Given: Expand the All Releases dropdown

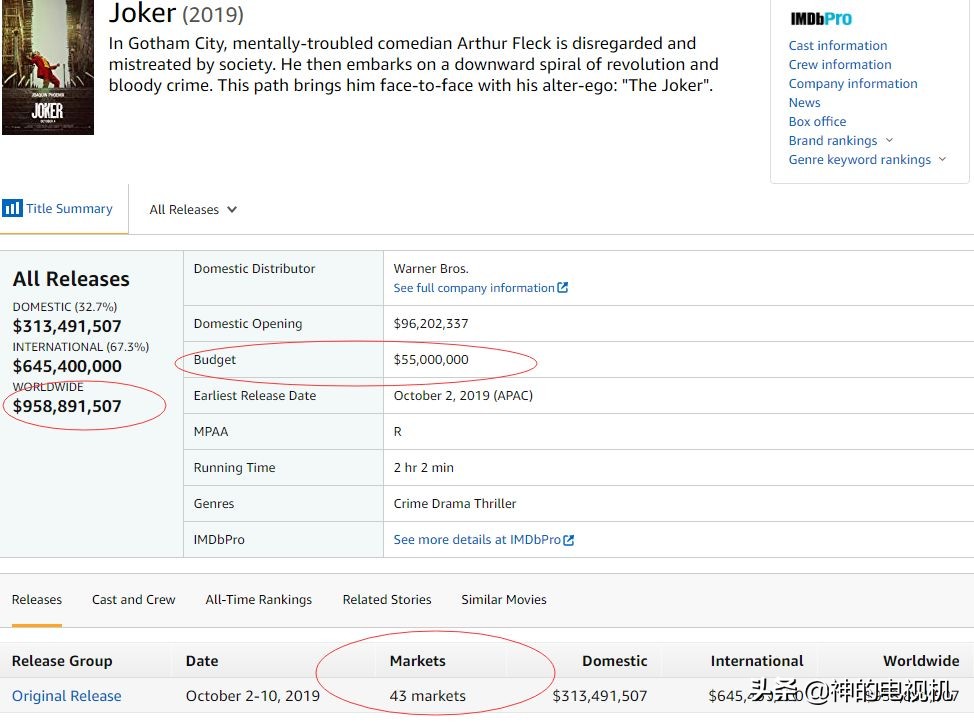Looking at the screenshot, I should coord(193,210).
